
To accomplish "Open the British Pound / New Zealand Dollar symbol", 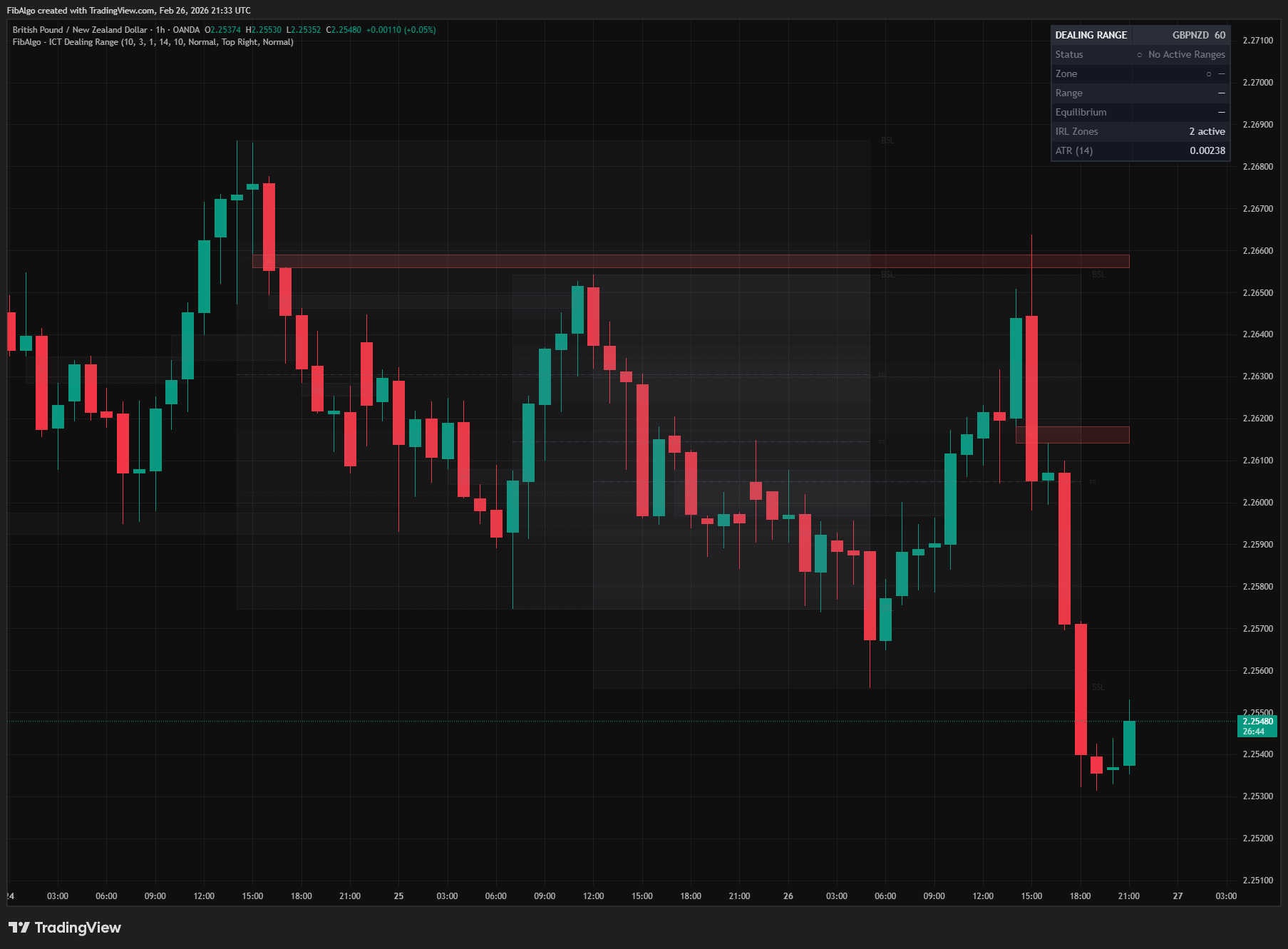I will 78,29.
